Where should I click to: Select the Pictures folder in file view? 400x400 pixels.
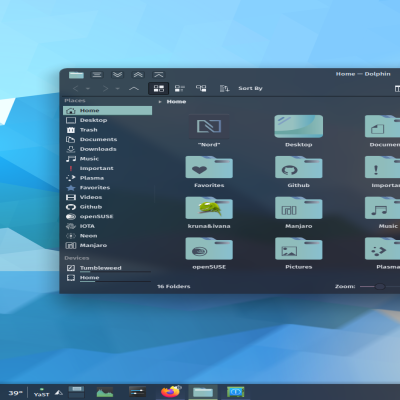[299, 253]
